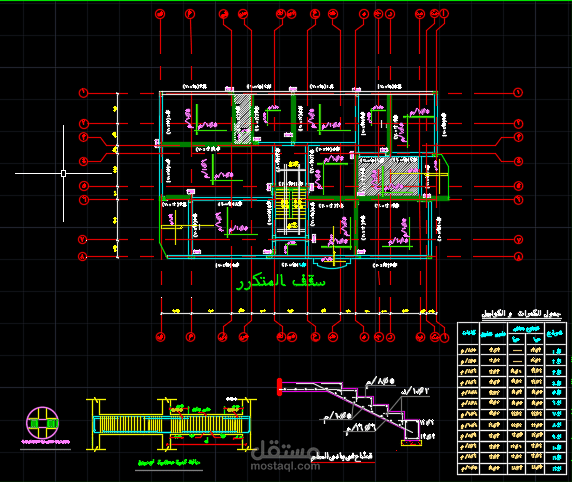Pick the yellow staircase treads in the plan
Screen dimensions: 572x482
pyautogui.click(x=290, y=203)
